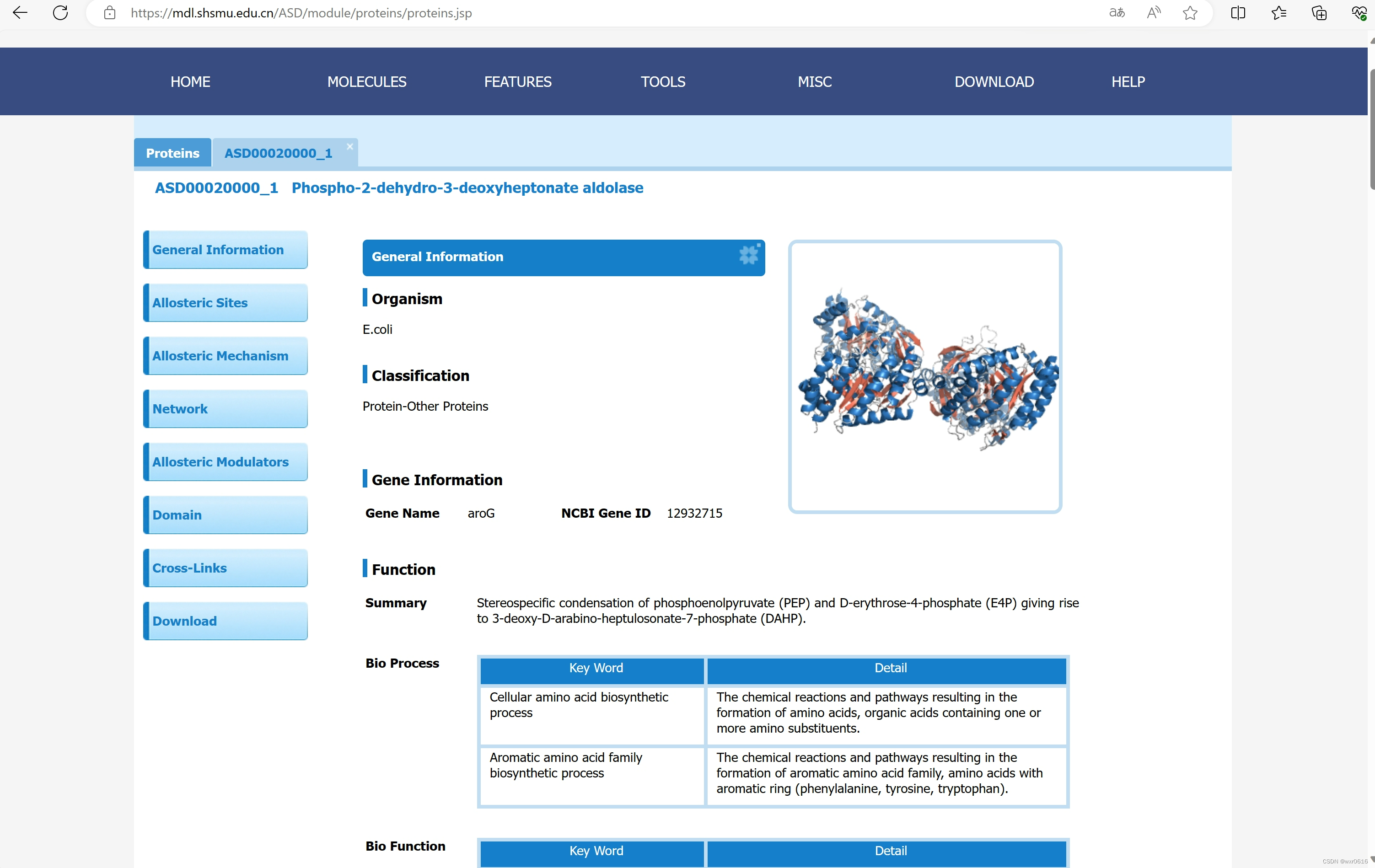Open browser collections icon
Viewport: 1375px width, 868px height.
point(1319,12)
